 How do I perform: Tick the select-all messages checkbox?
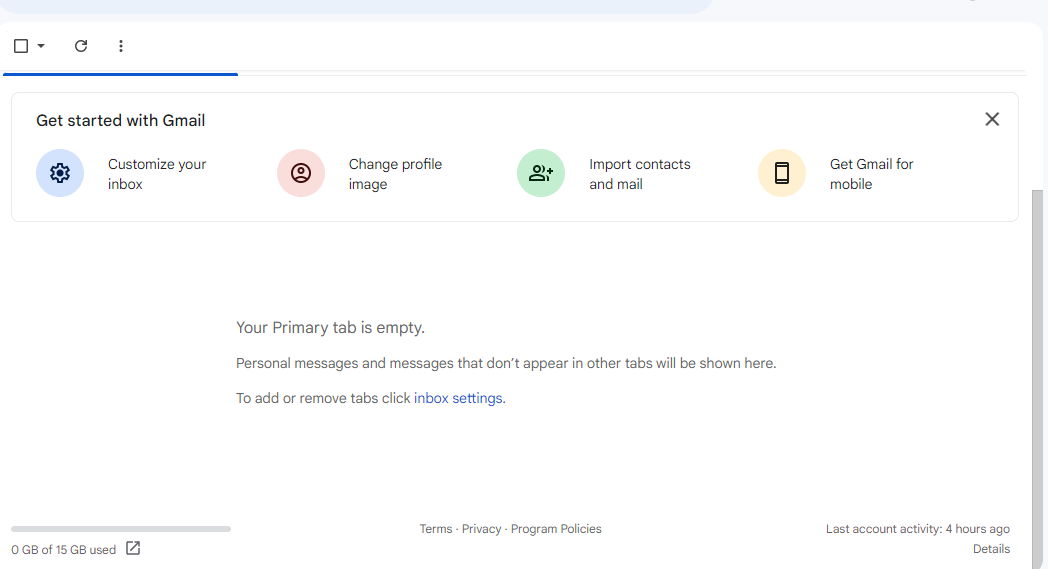point(21,46)
